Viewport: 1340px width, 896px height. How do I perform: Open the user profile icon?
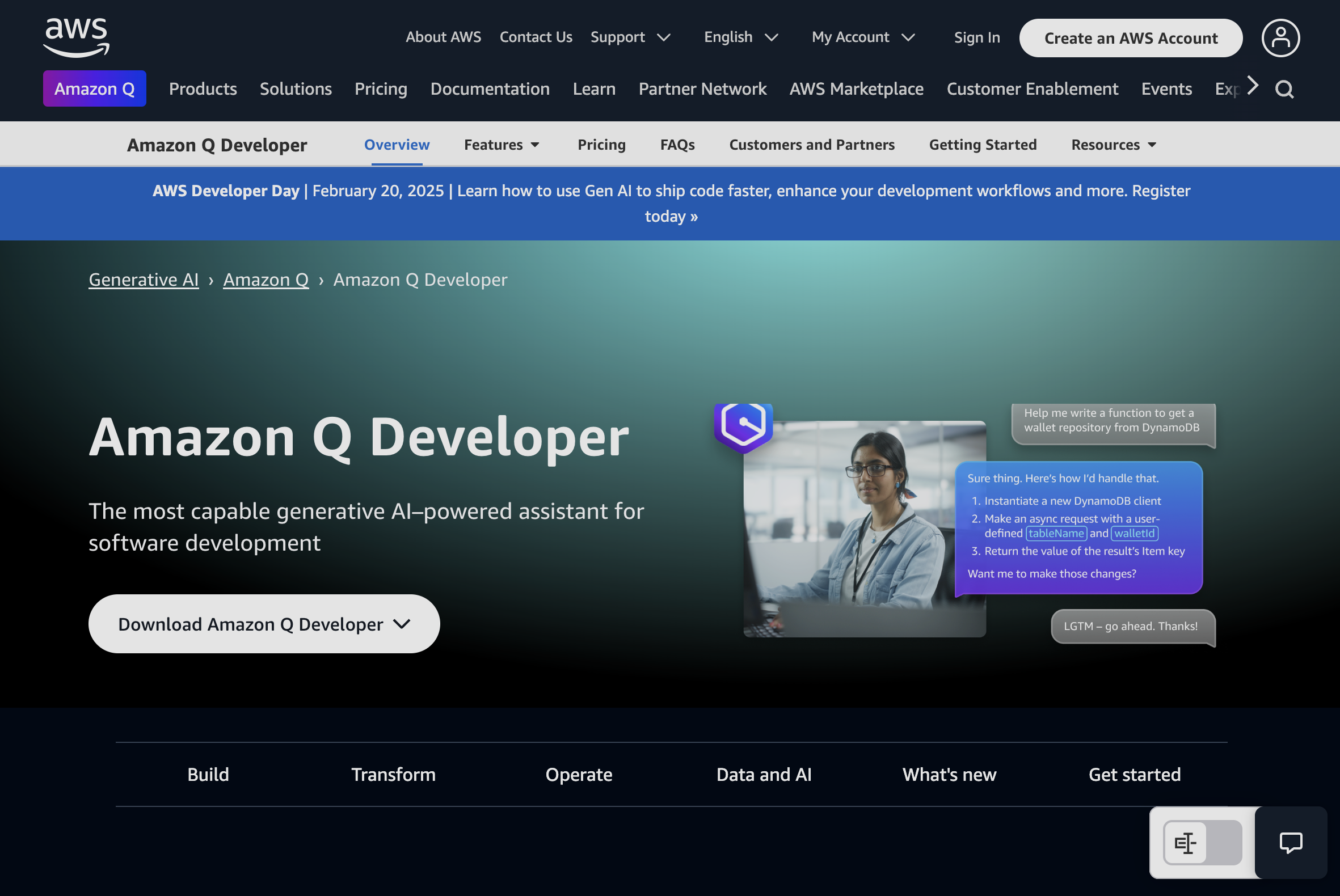(x=1280, y=38)
